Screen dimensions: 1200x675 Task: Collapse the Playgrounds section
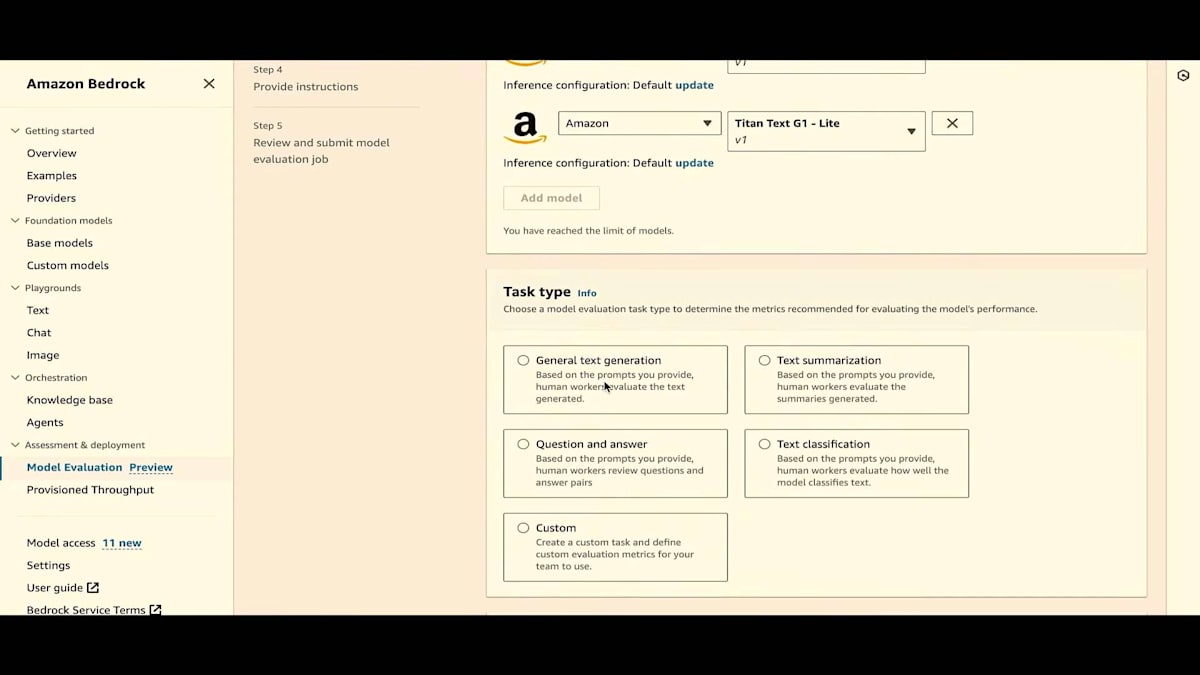[15, 288]
